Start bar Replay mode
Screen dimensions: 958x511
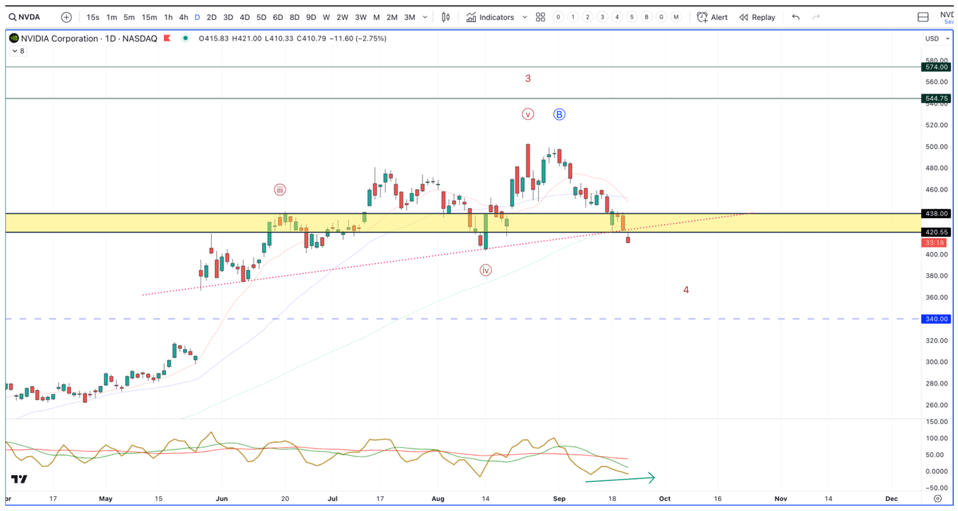pos(756,17)
